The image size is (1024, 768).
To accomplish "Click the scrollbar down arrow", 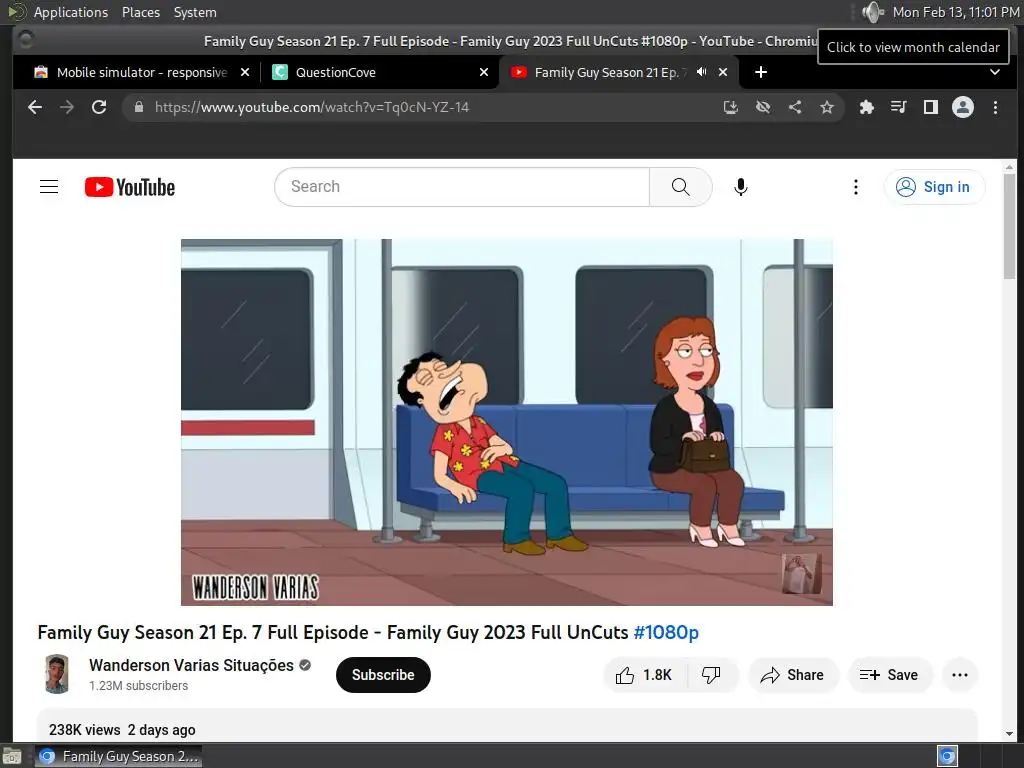I will (x=1009, y=733).
